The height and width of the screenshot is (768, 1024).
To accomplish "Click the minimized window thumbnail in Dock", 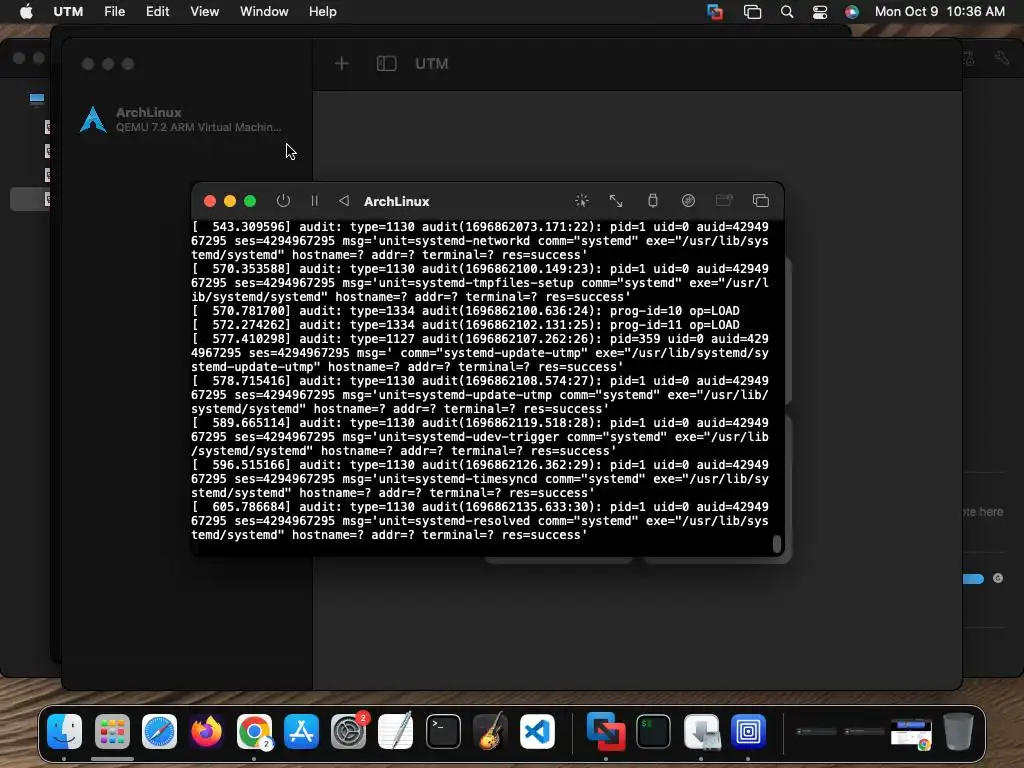I will coord(911,734).
